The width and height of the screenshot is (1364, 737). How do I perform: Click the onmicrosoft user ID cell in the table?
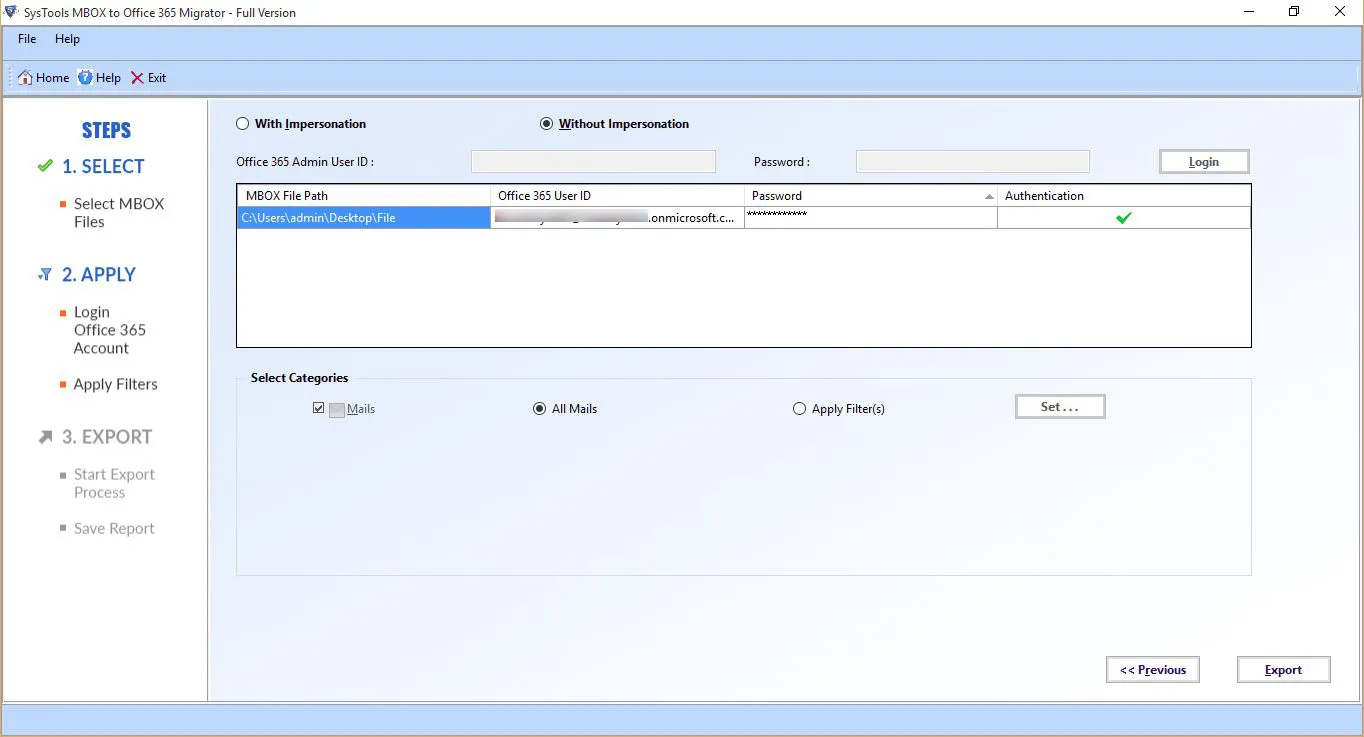click(618, 218)
